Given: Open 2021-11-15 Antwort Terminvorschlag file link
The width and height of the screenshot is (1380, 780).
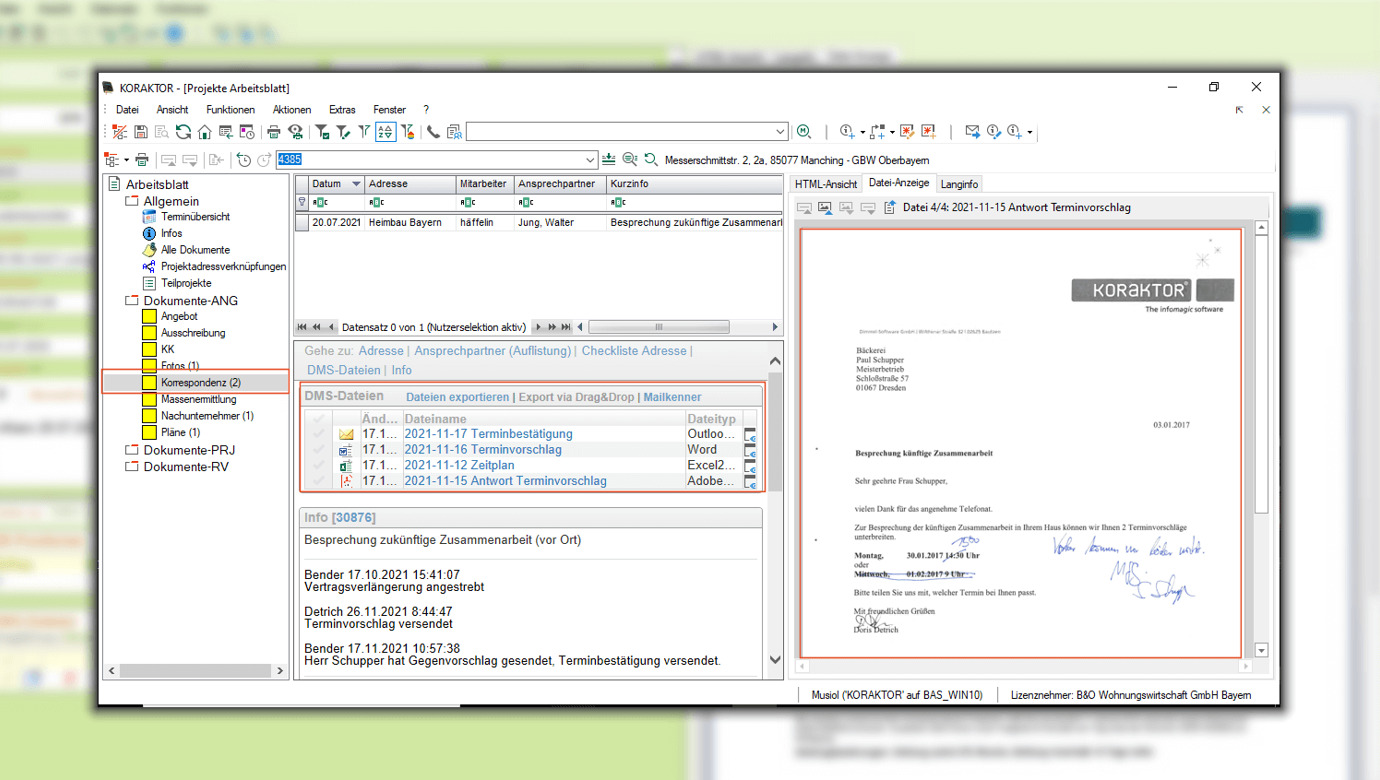Looking at the screenshot, I should (x=505, y=481).
